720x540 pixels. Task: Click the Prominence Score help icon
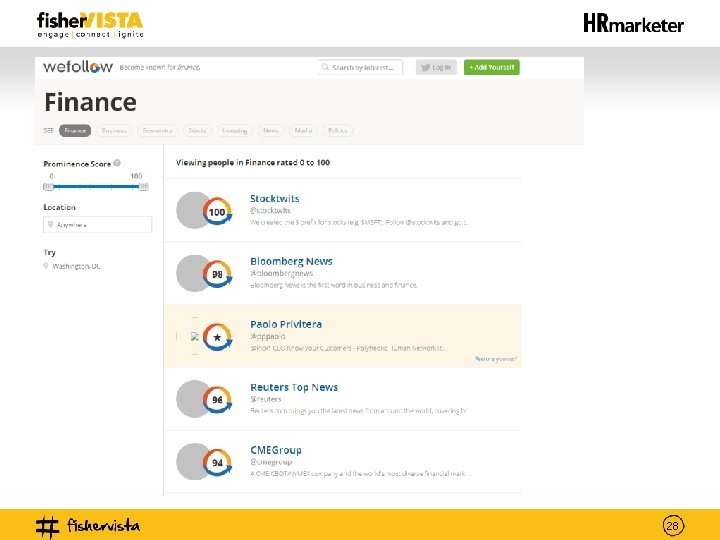pyautogui.click(x=117, y=163)
